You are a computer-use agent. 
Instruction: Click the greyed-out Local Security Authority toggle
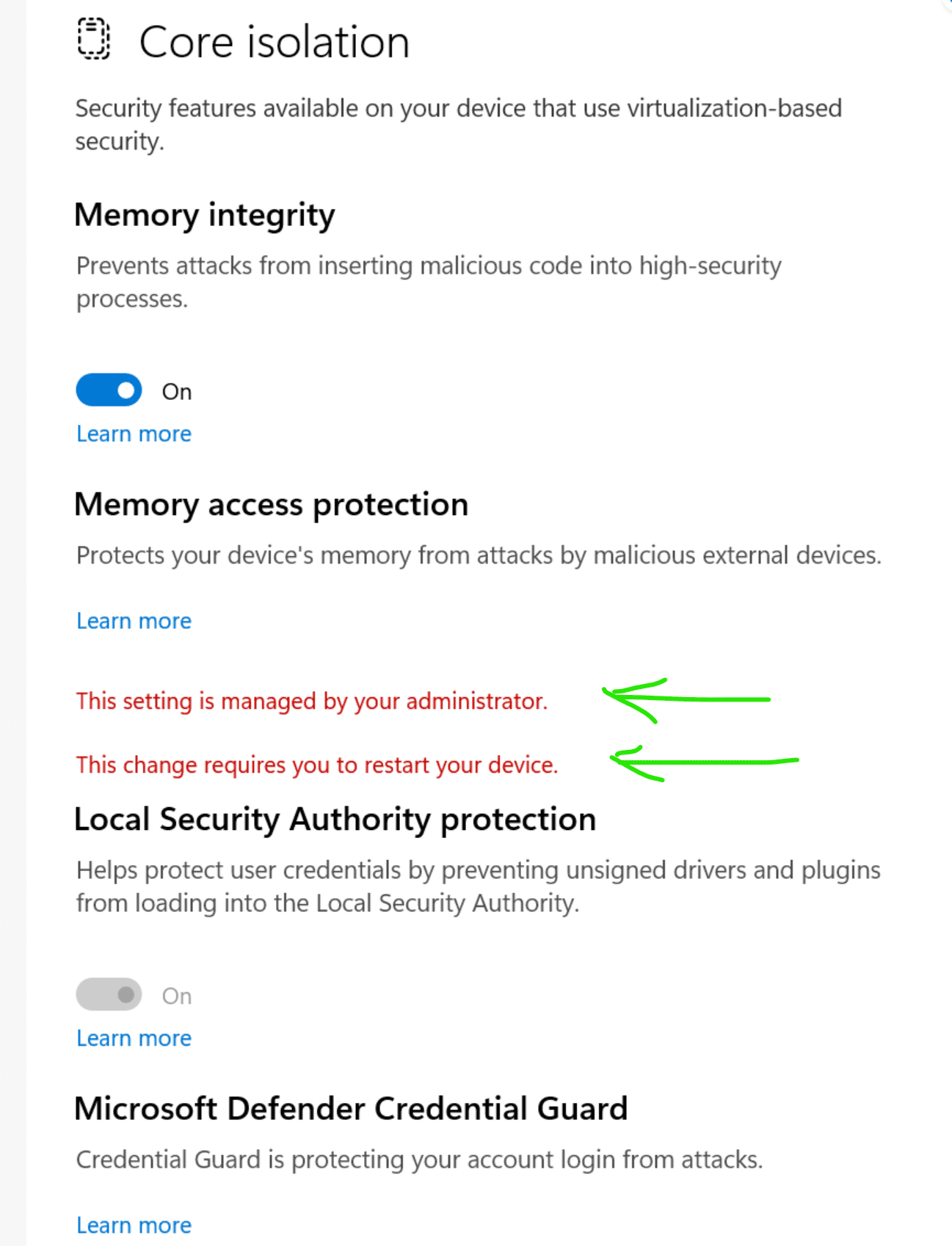(109, 994)
